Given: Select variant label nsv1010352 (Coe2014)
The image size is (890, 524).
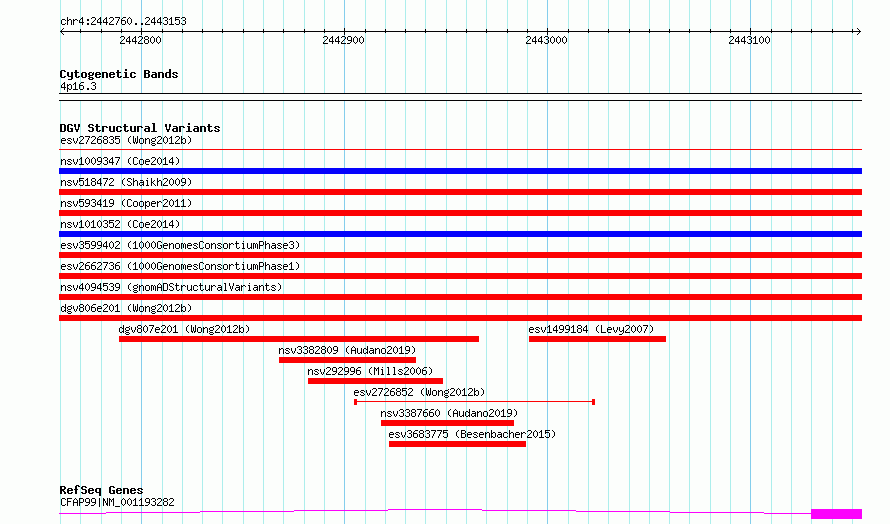Looking at the screenshot, I should pyautogui.click(x=120, y=224).
